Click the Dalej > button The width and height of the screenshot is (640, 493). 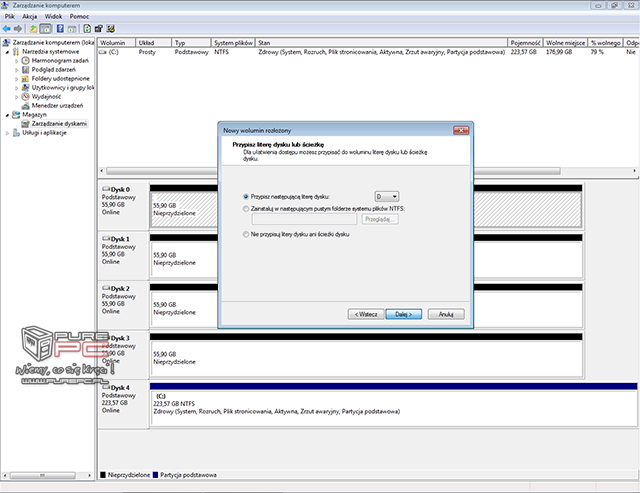[x=404, y=314]
